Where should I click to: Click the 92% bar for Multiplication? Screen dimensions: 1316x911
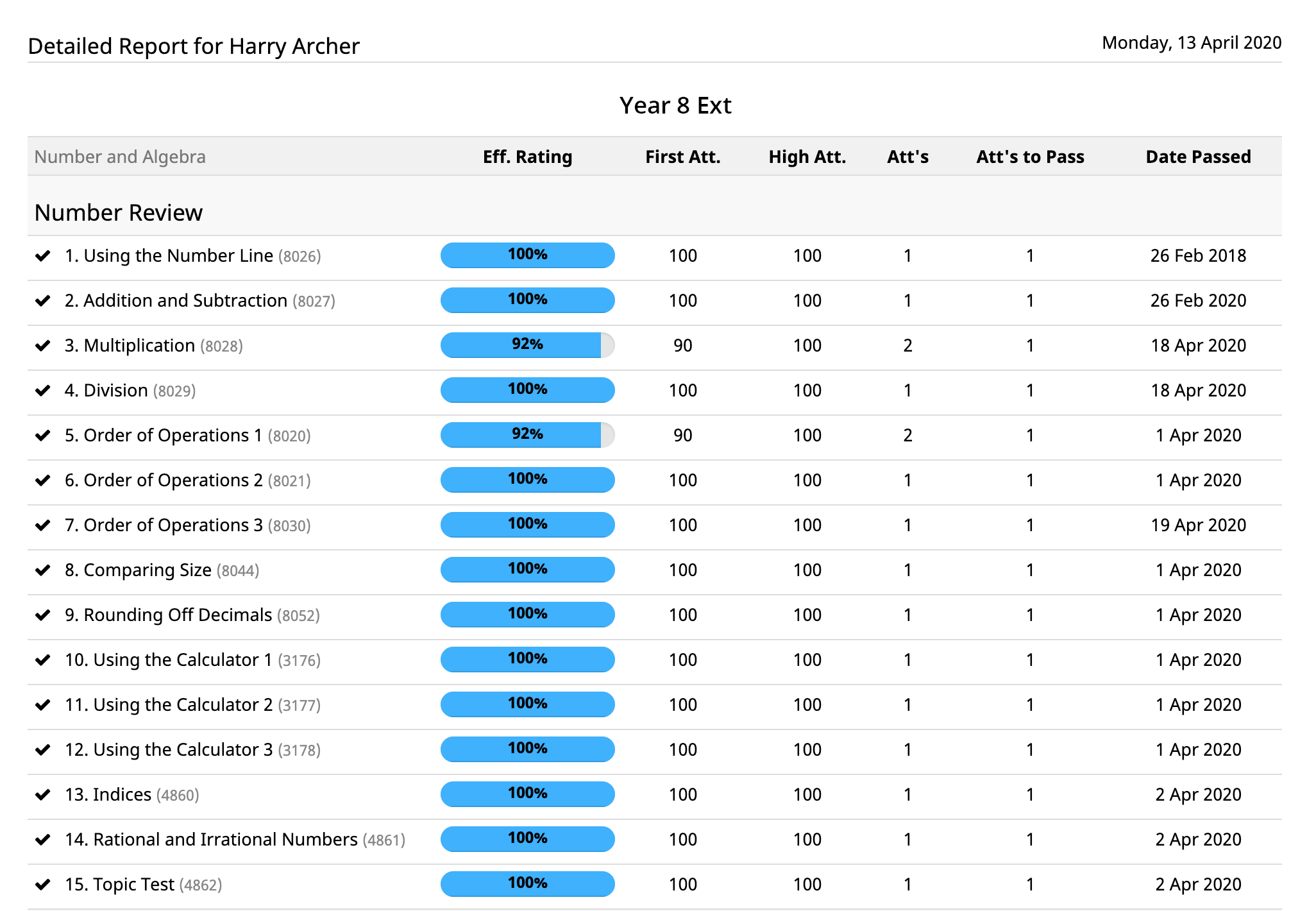527,345
